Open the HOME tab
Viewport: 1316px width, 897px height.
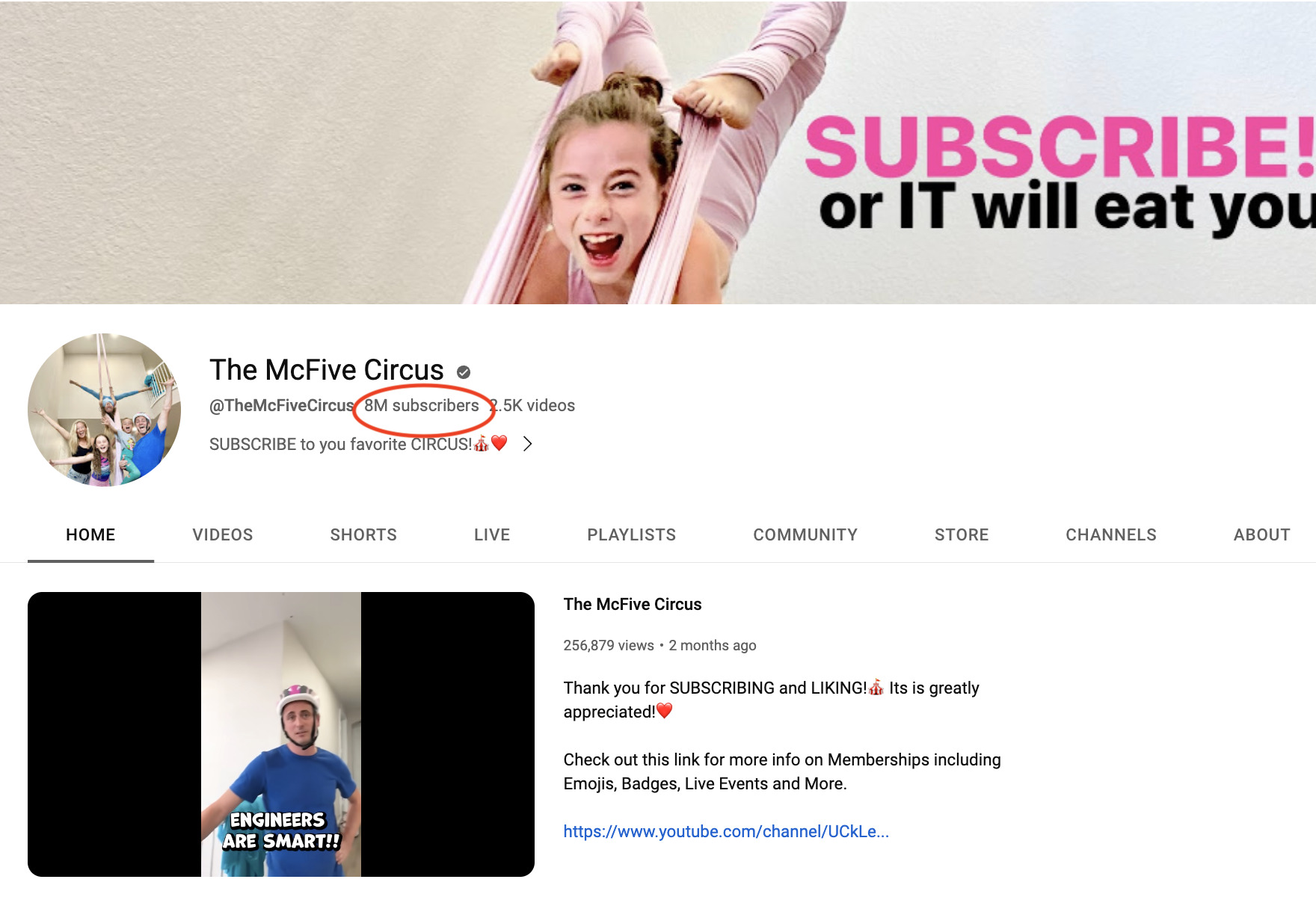coord(90,535)
